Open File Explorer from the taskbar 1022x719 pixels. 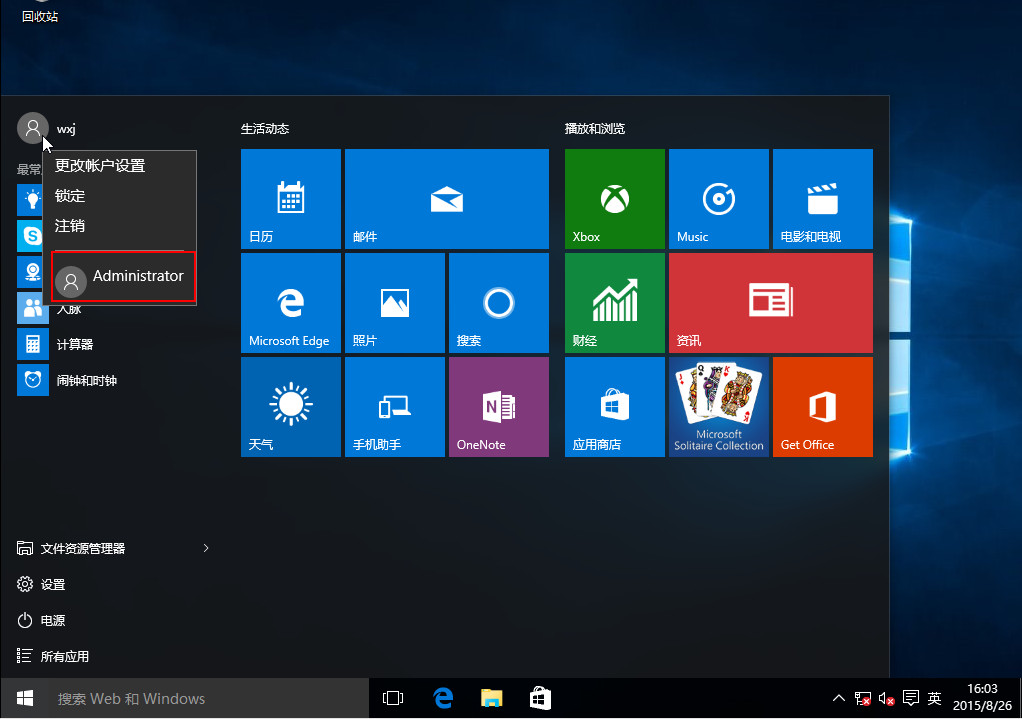(491, 698)
